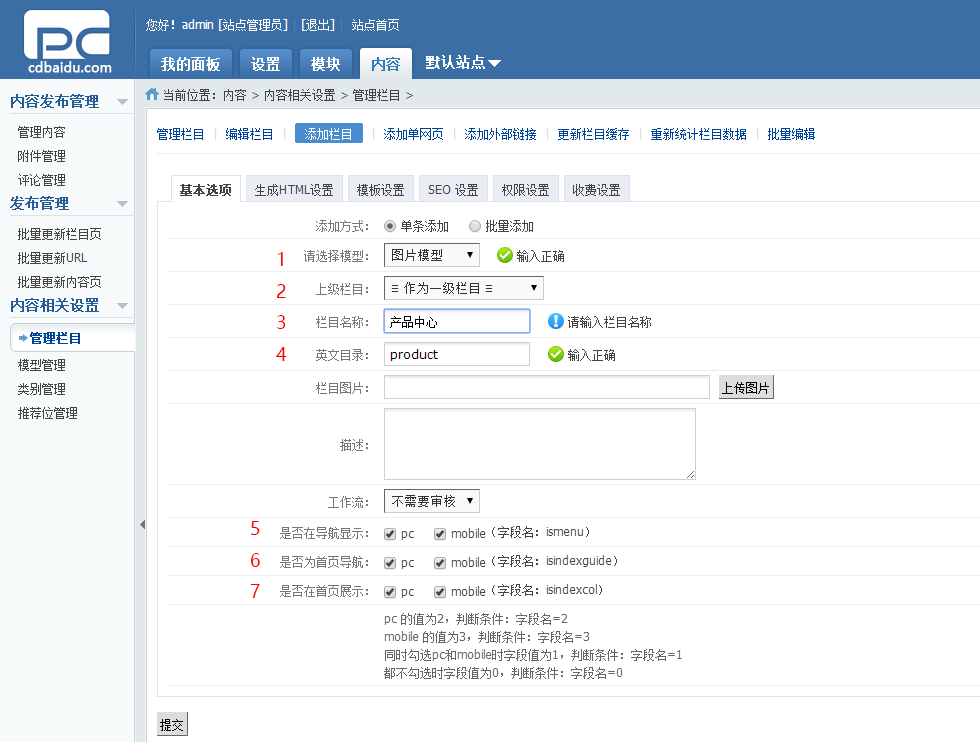Viewport: 980px width, 742px height.
Task: Open the 添加单网页 link
Action: pos(413,134)
